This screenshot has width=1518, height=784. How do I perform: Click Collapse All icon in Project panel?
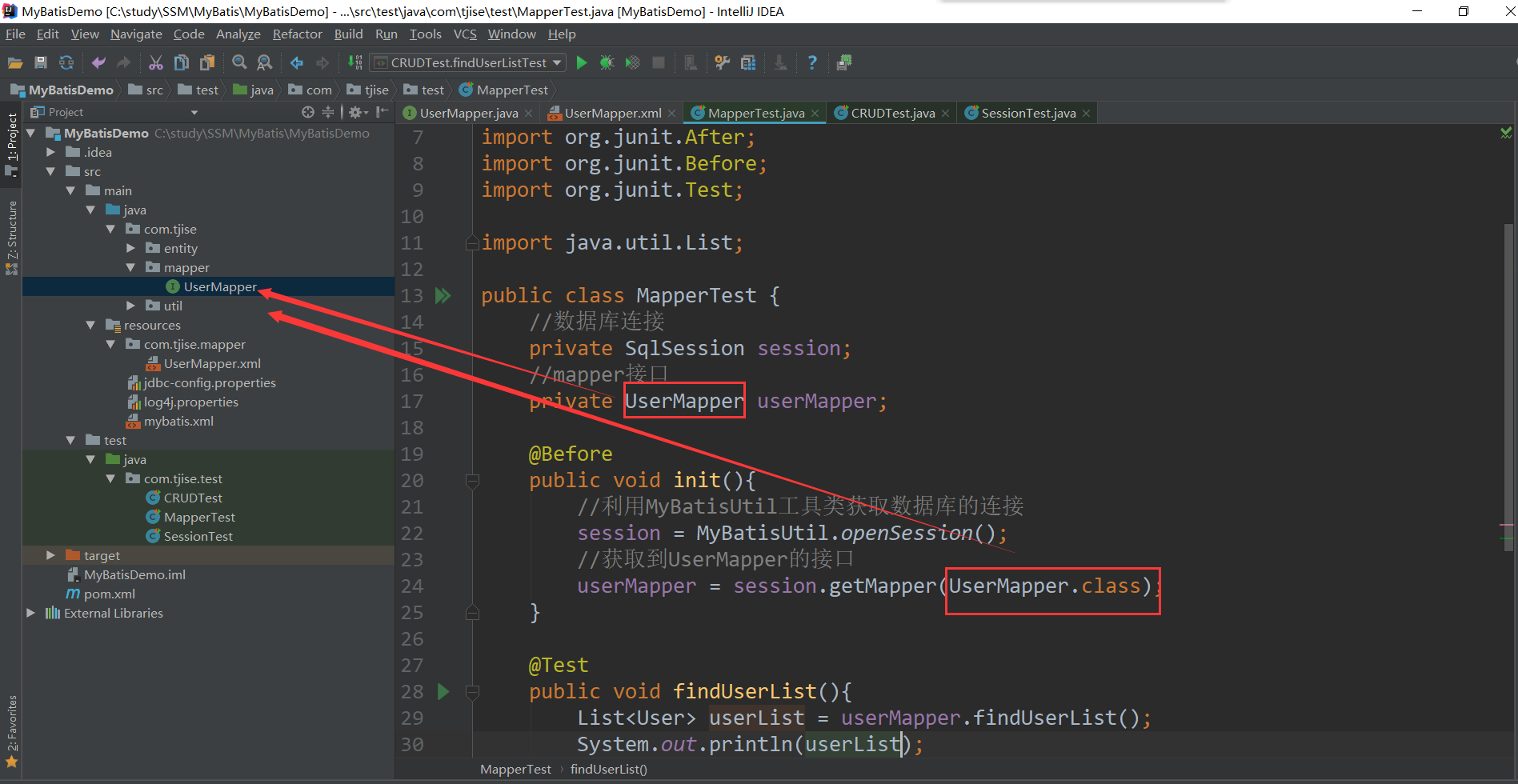point(328,112)
